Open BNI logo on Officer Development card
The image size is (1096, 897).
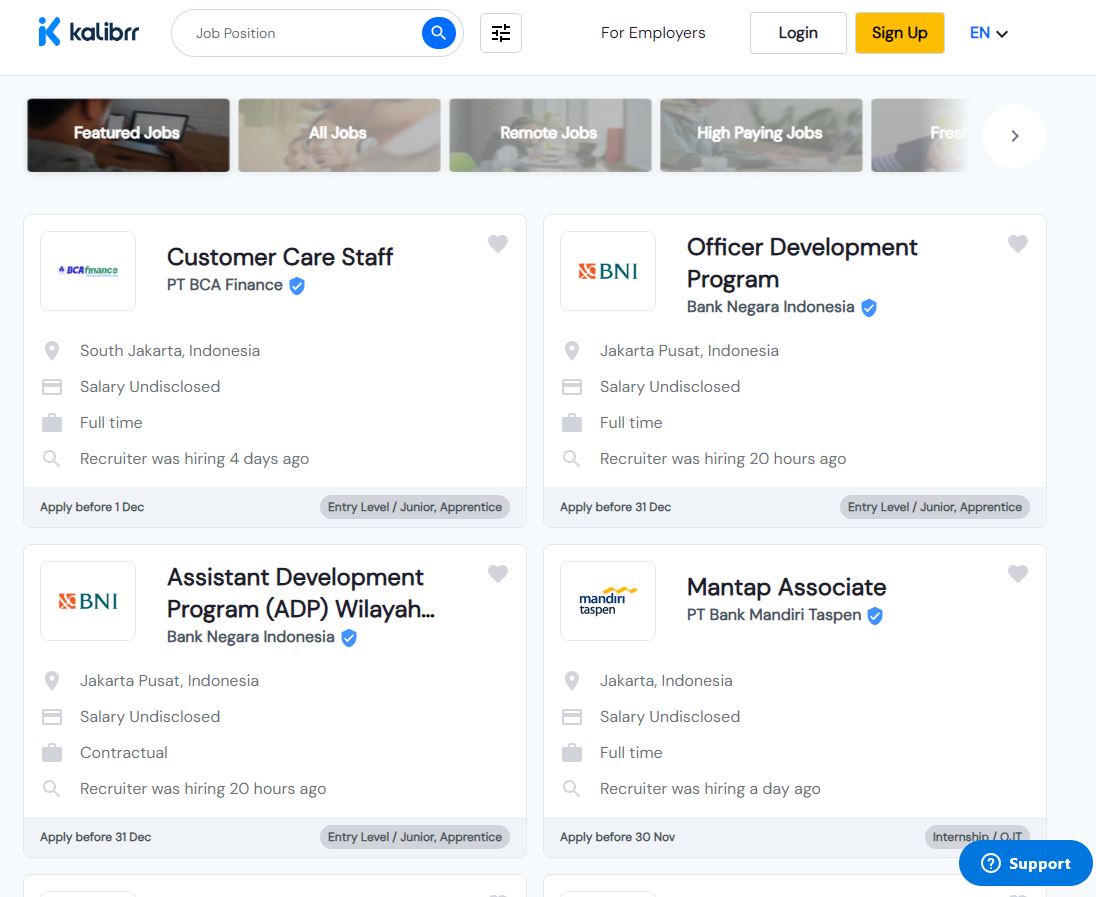pyautogui.click(x=608, y=271)
